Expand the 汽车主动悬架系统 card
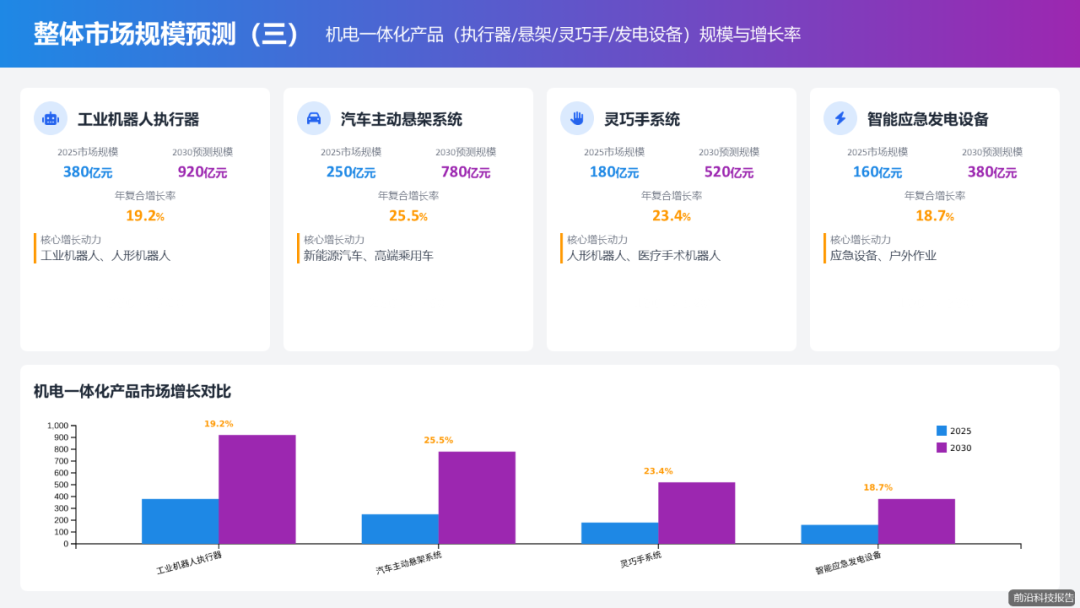Image resolution: width=1080 pixels, height=608 pixels. point(408,218)
